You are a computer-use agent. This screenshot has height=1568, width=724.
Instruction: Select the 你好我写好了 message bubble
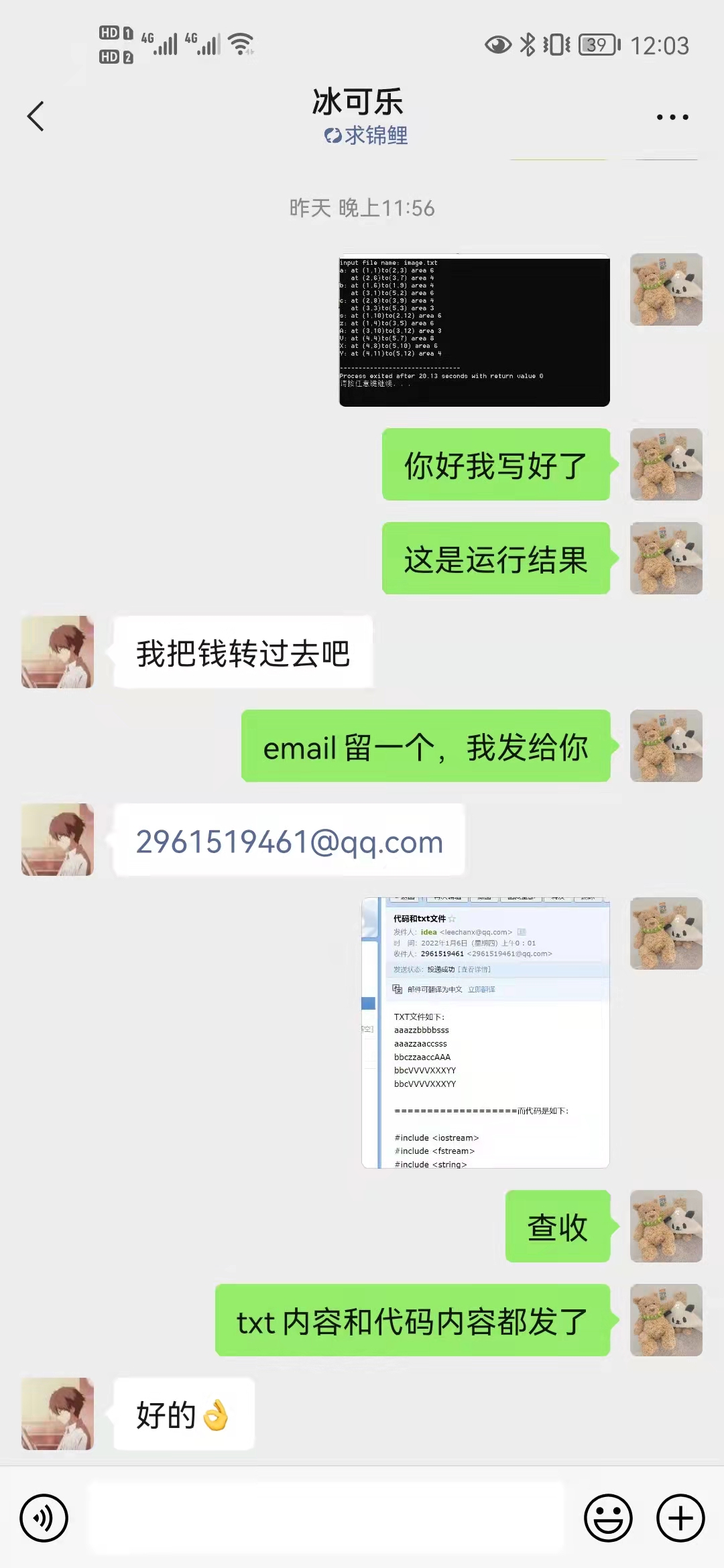(496, 464)
